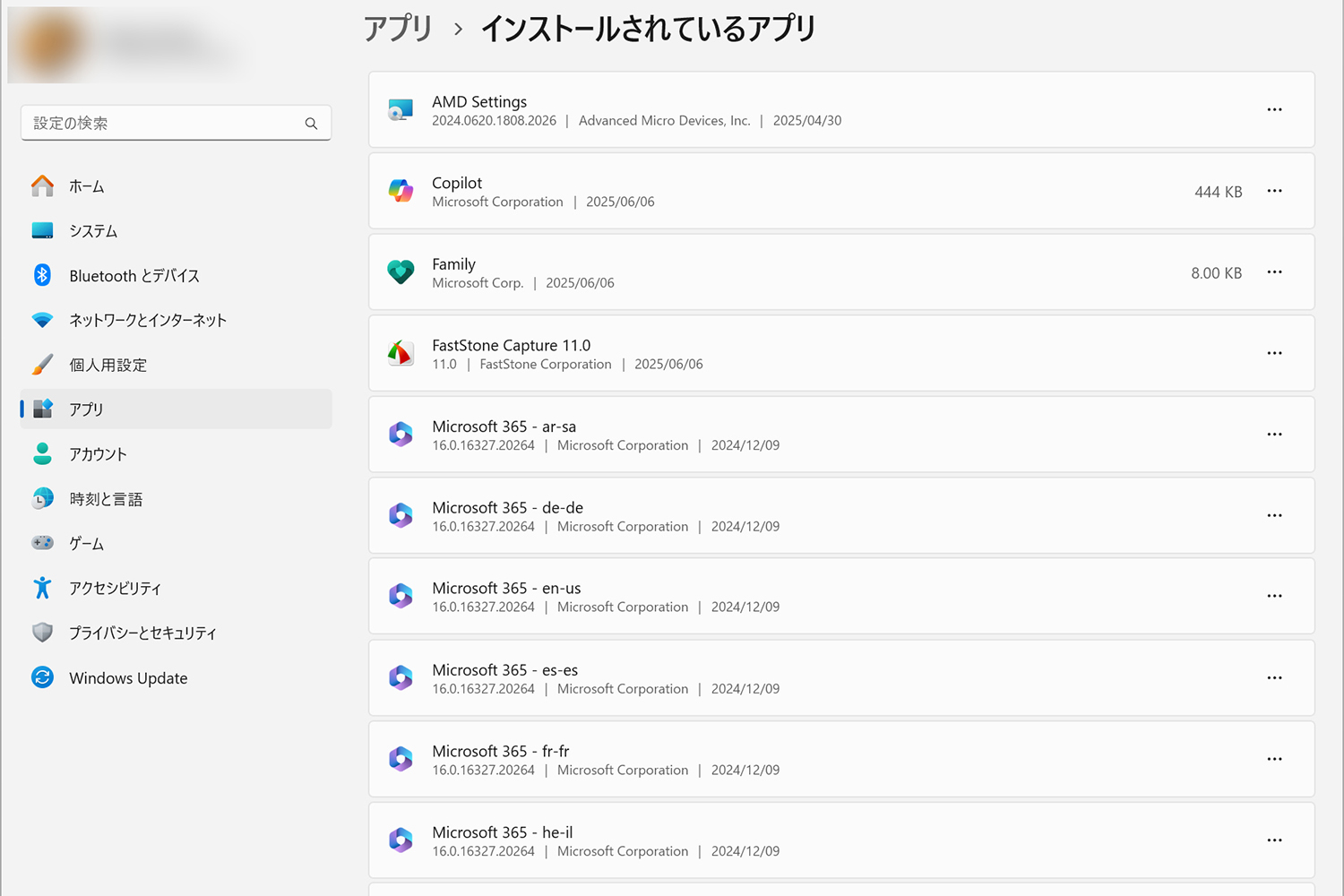Click the アプリ breadcrumb link

(x=398, y=29)
